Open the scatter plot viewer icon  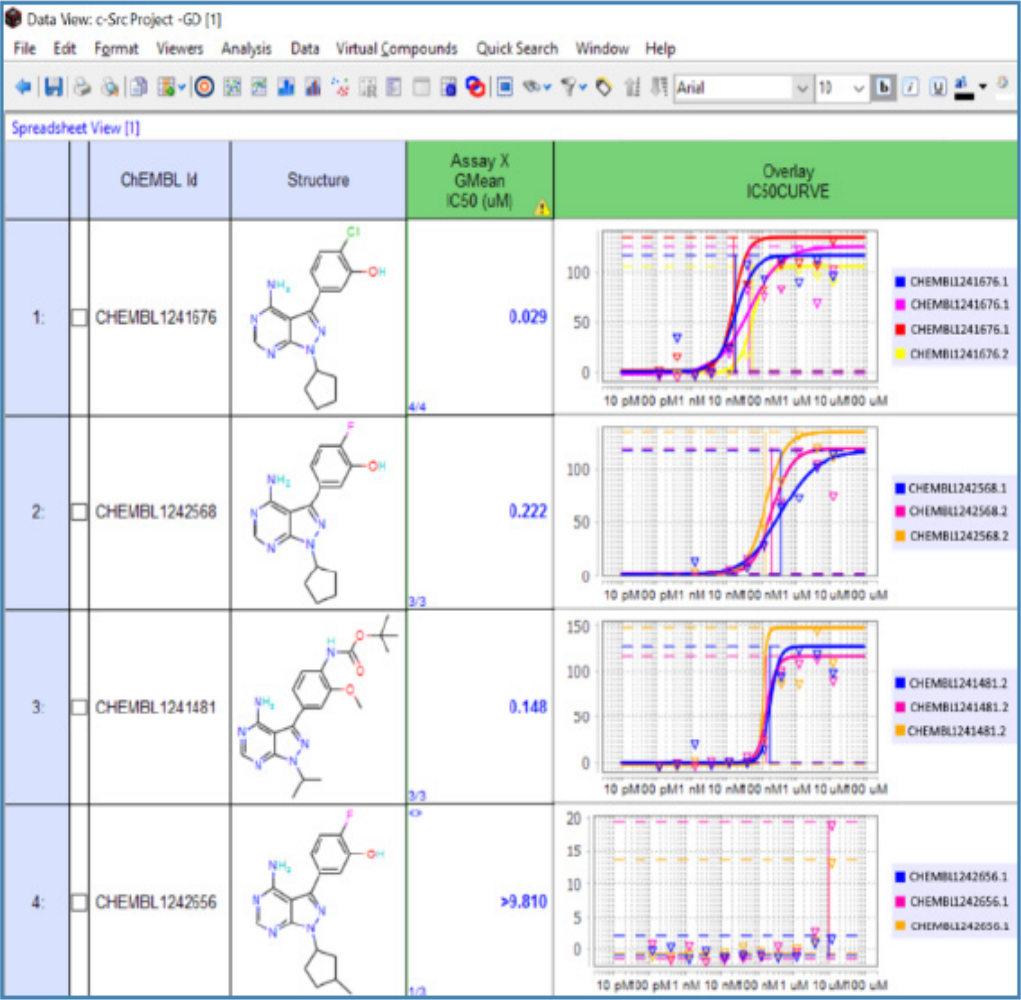click(232, 87)
